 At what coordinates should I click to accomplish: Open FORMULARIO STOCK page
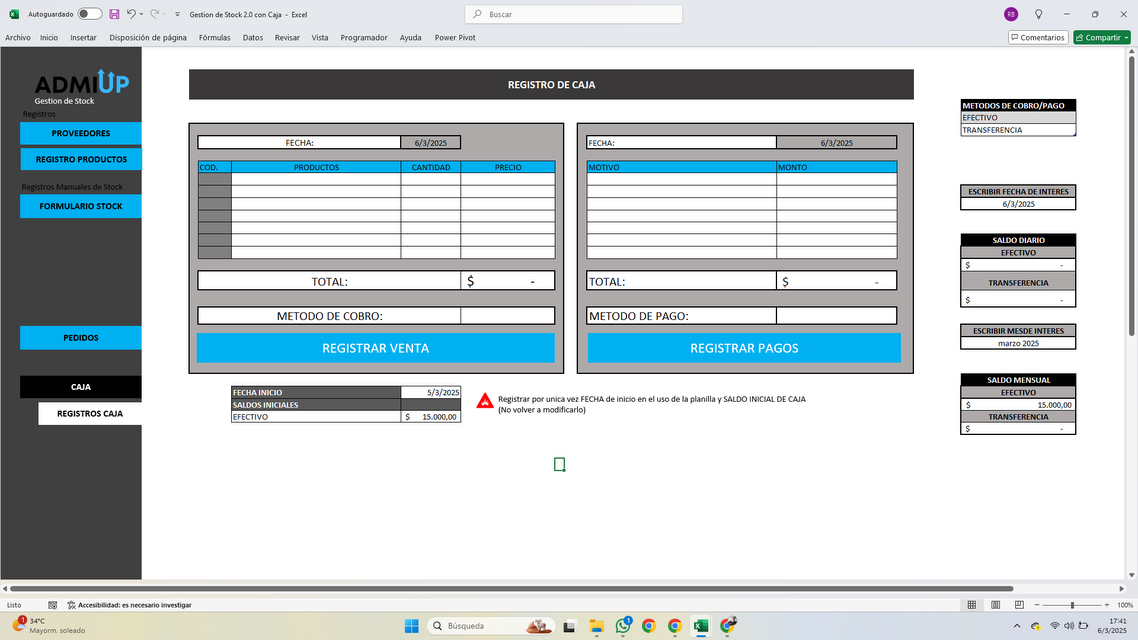(x=81, y=206)
